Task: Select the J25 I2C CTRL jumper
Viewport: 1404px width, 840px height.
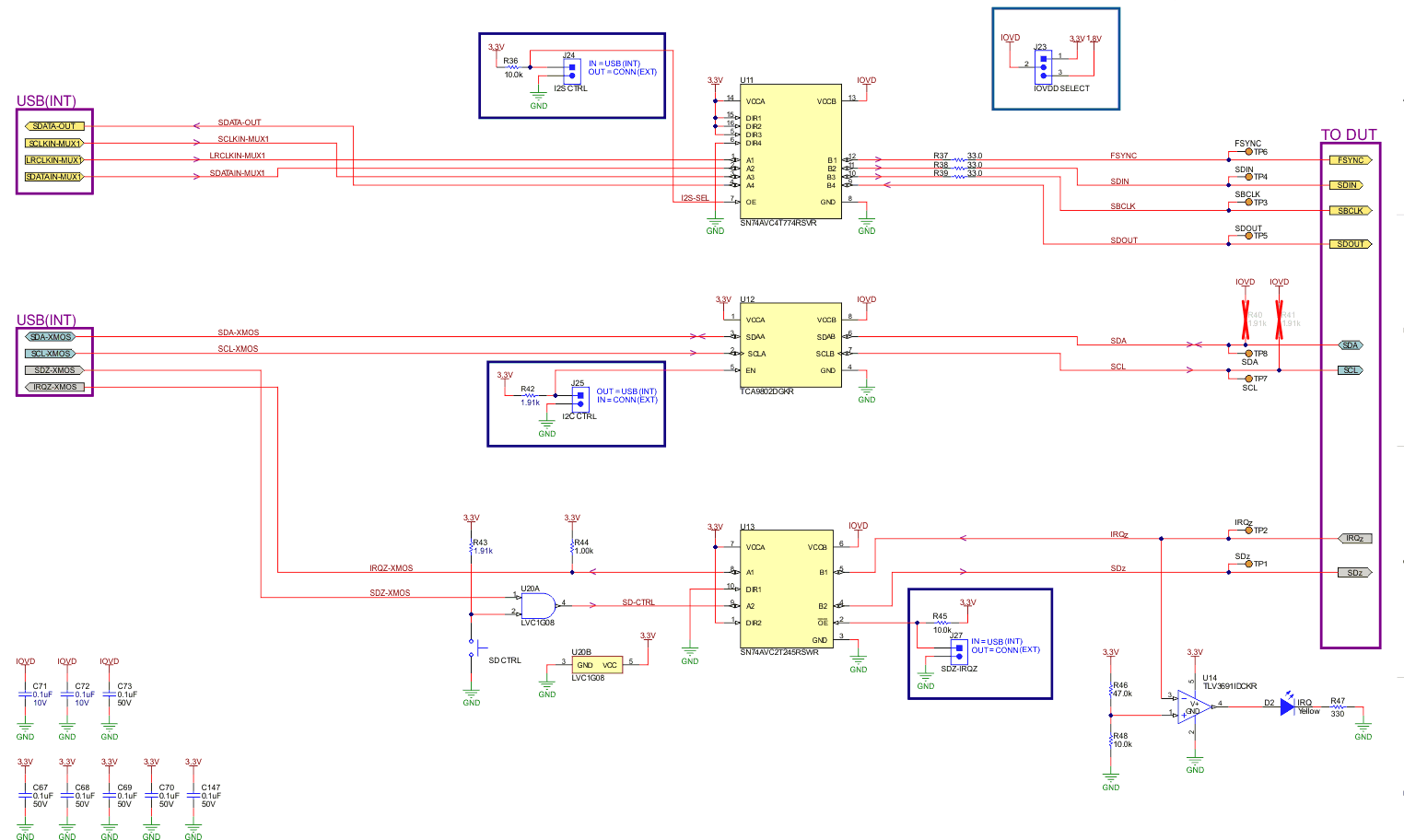Action: click(x=579, y=399)
